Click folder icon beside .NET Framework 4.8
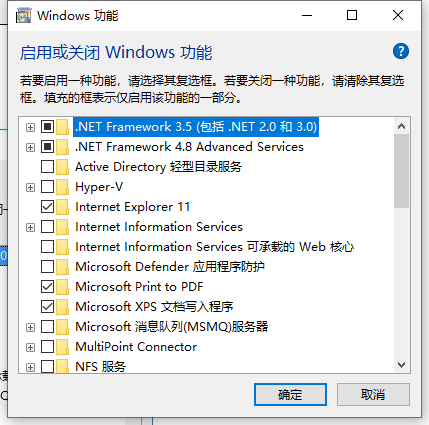Viewport: 429px width, 425px height. (62, 147)
